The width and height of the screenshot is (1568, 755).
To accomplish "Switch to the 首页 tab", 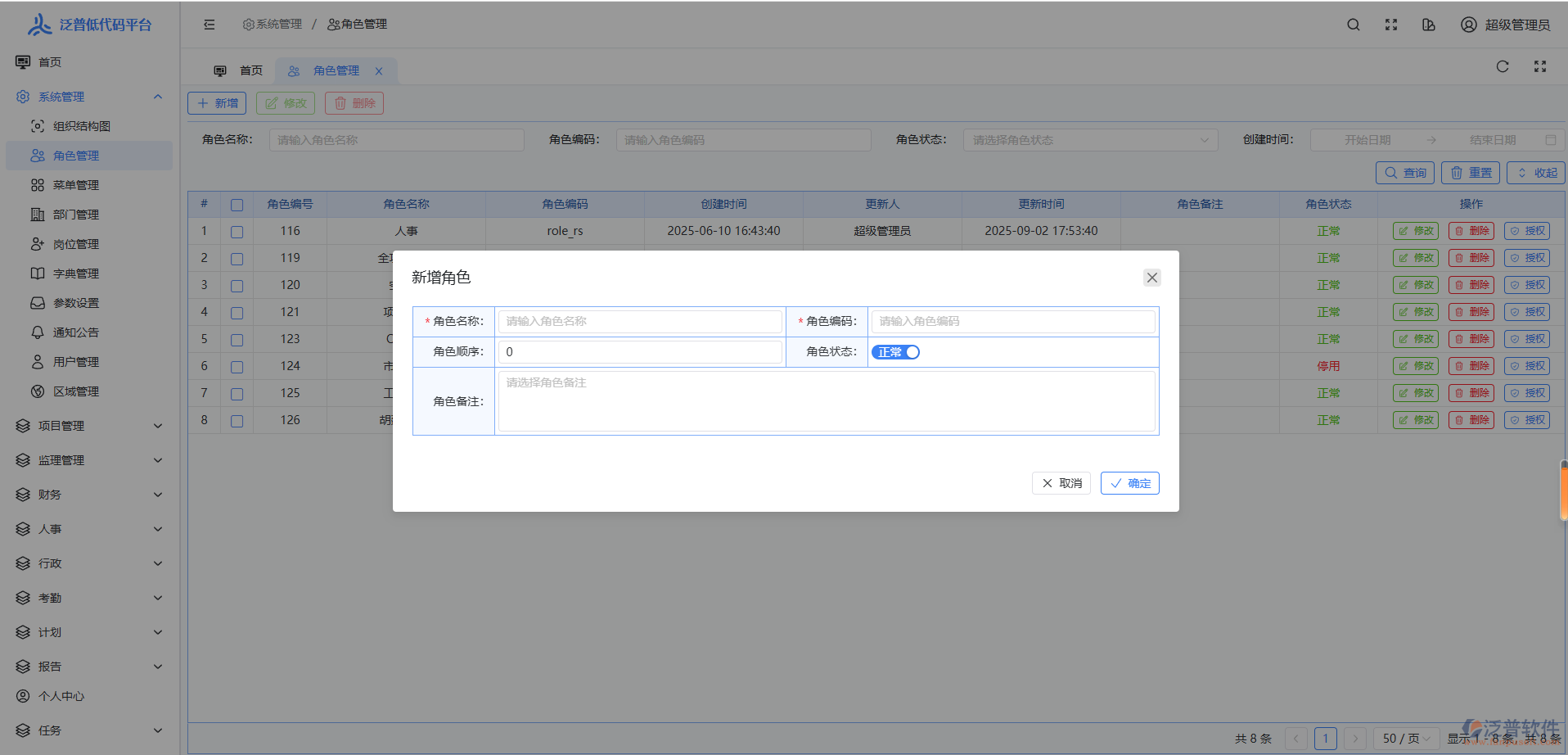I will 239,71.
